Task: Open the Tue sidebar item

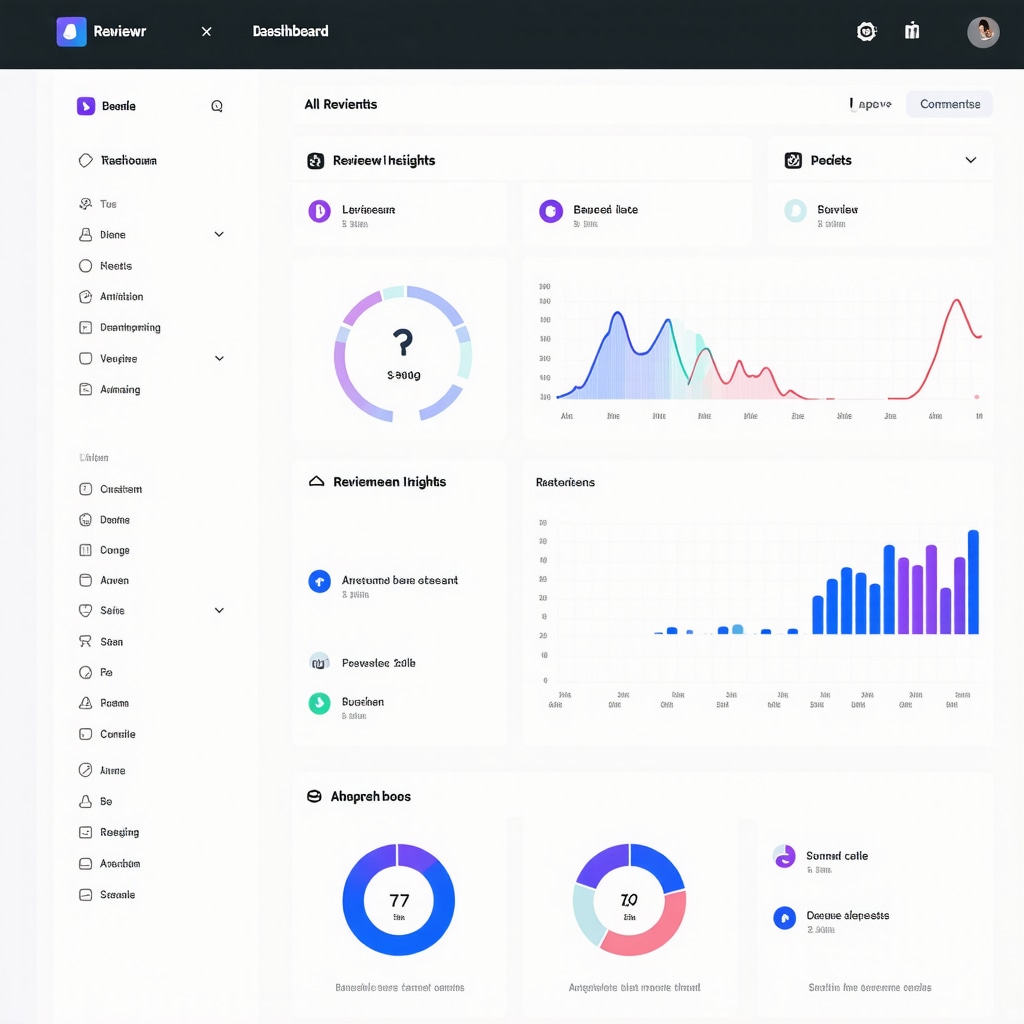Action: coord(98,204)
